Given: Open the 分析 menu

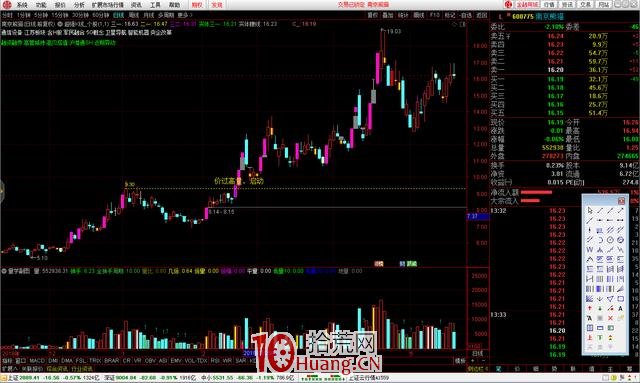Looking at the screenshot, I should (x=79, y=5).
